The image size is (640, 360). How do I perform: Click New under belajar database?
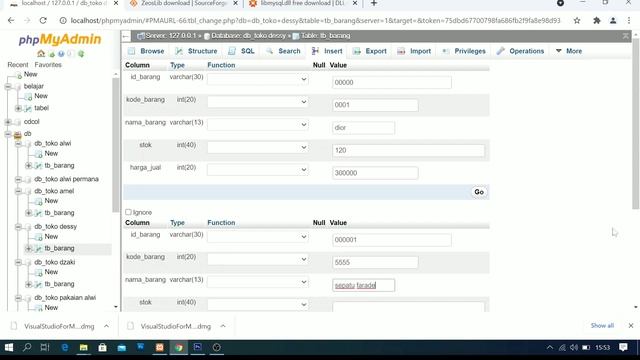click(x=41, y=96)
